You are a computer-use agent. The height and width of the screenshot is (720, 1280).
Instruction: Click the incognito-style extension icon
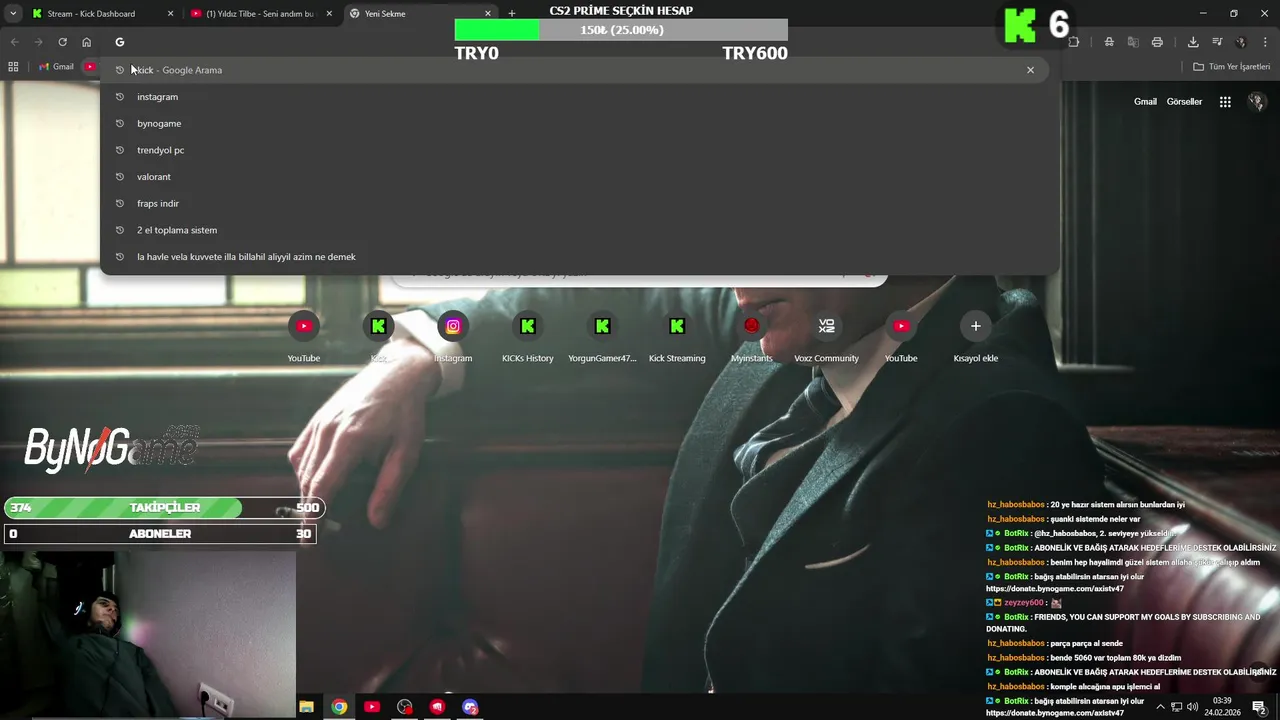click(x=1109, y=42)
